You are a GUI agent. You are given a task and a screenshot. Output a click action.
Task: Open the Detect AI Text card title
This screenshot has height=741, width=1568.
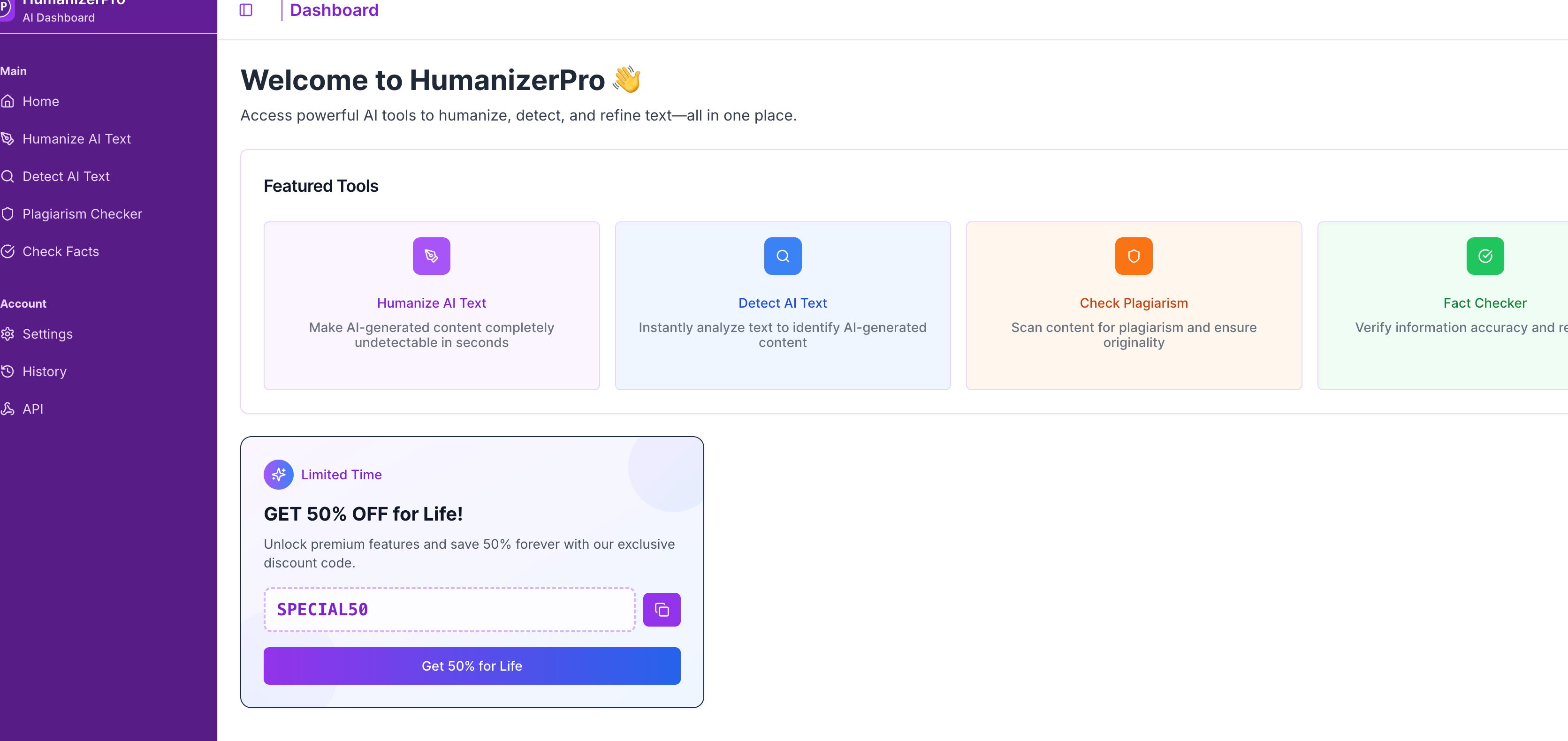pyautogui.click(x=782, y=303)
